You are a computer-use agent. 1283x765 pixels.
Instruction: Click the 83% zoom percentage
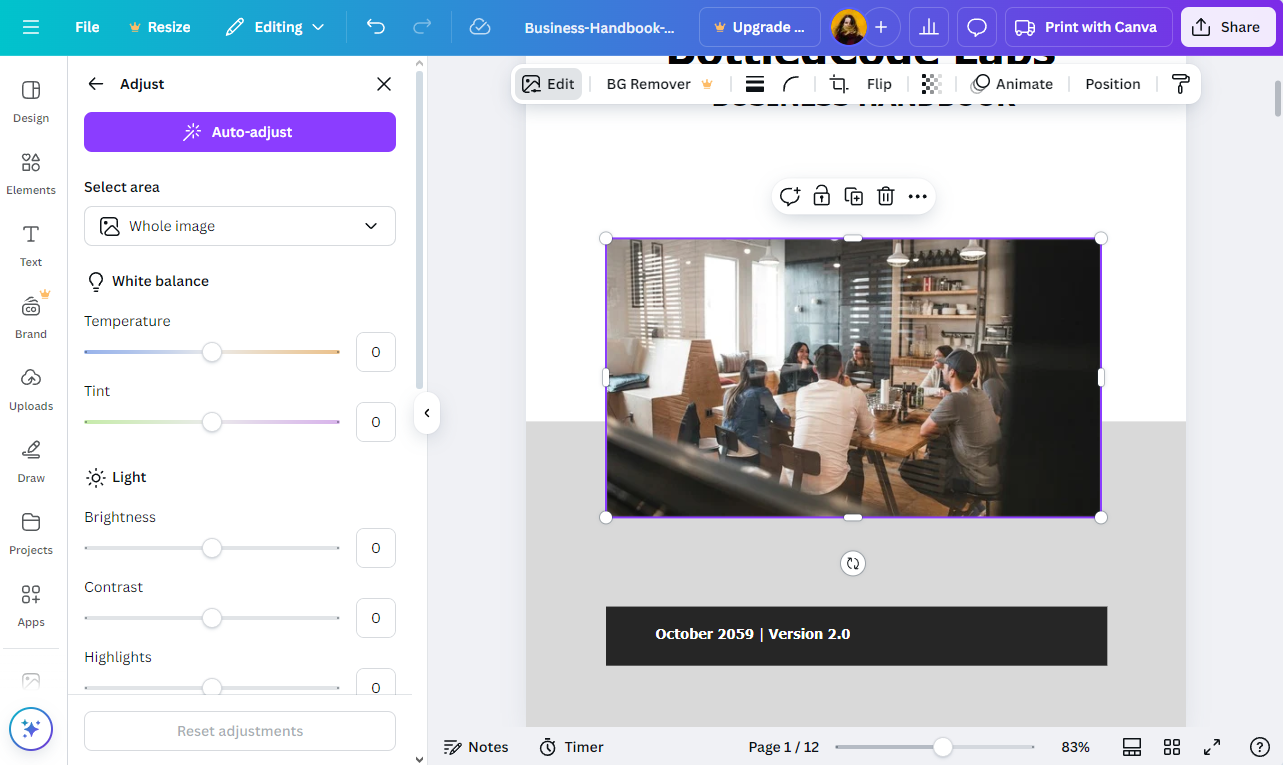(x=1075, y=747)
